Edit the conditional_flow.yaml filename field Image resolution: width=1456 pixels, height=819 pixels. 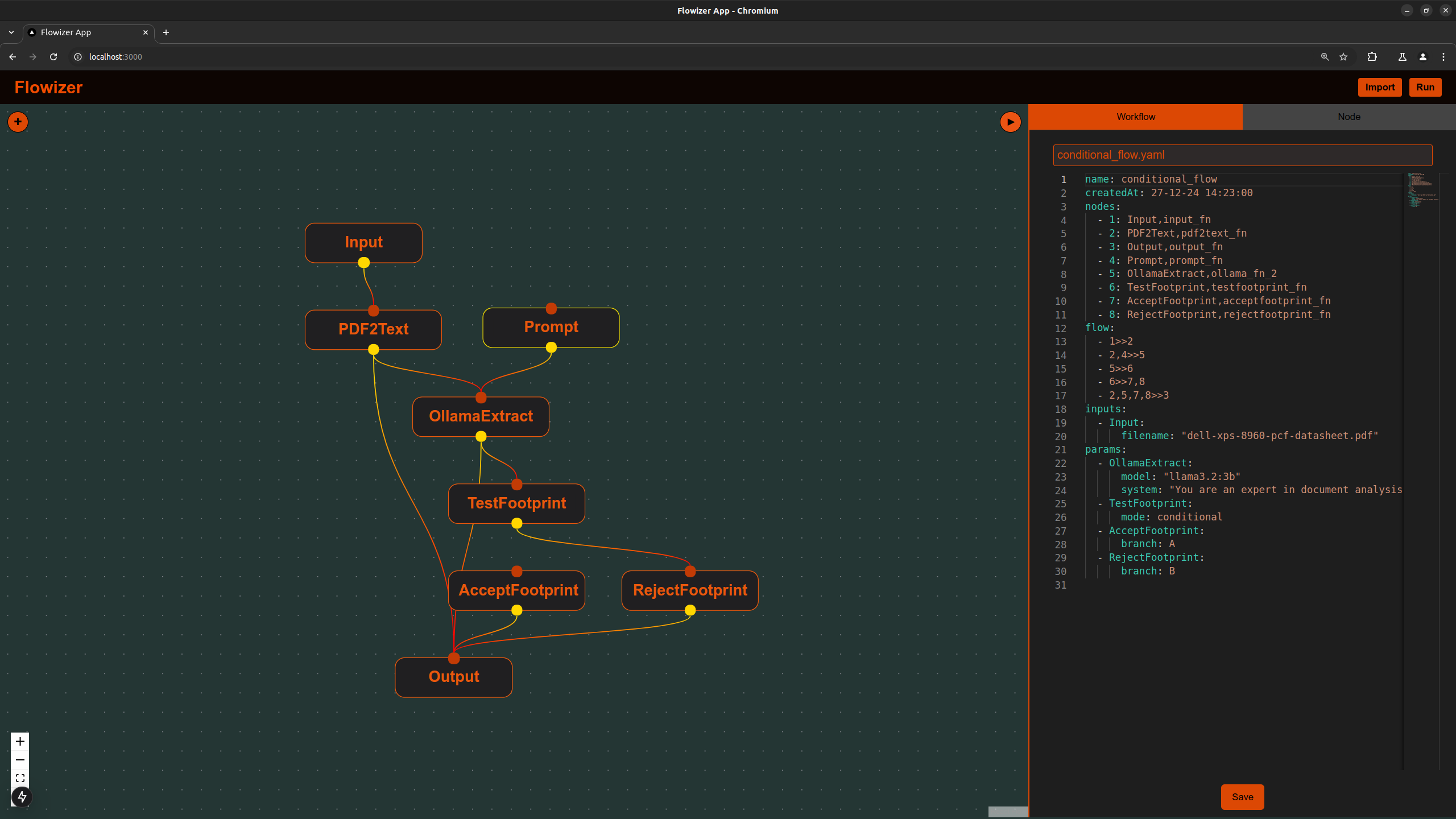click(1242, 155)
